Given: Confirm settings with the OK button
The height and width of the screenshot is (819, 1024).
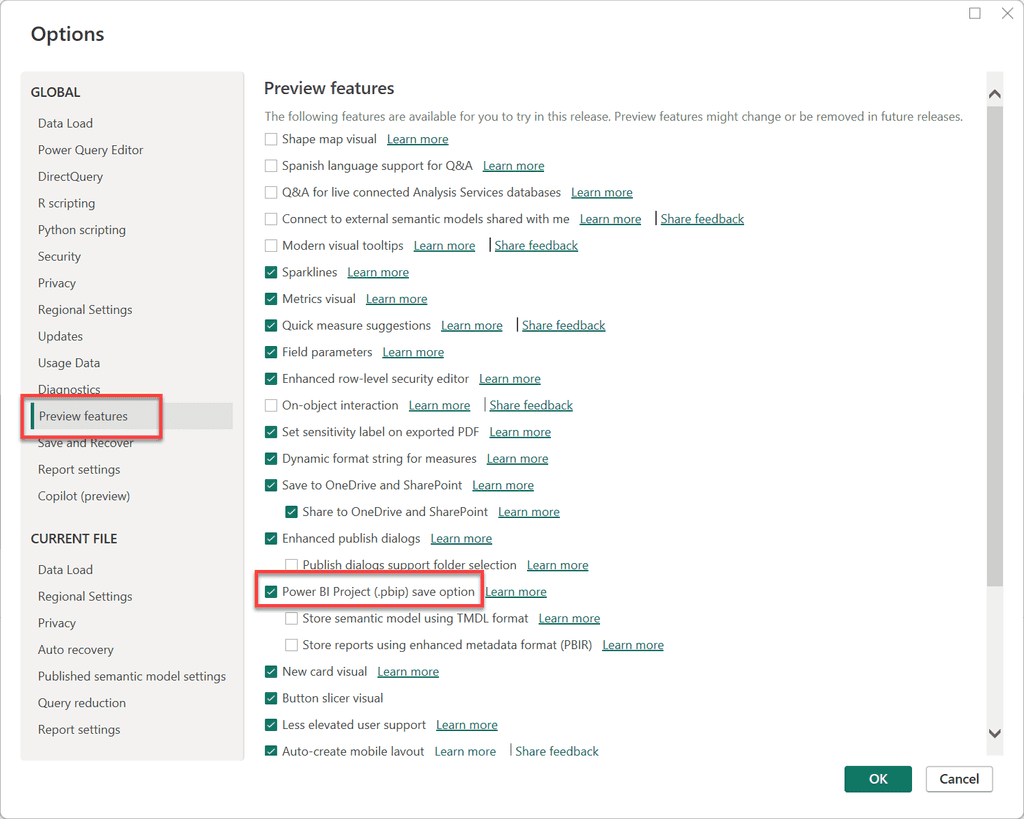Looking at the screenshot, I should pos(877,779).
